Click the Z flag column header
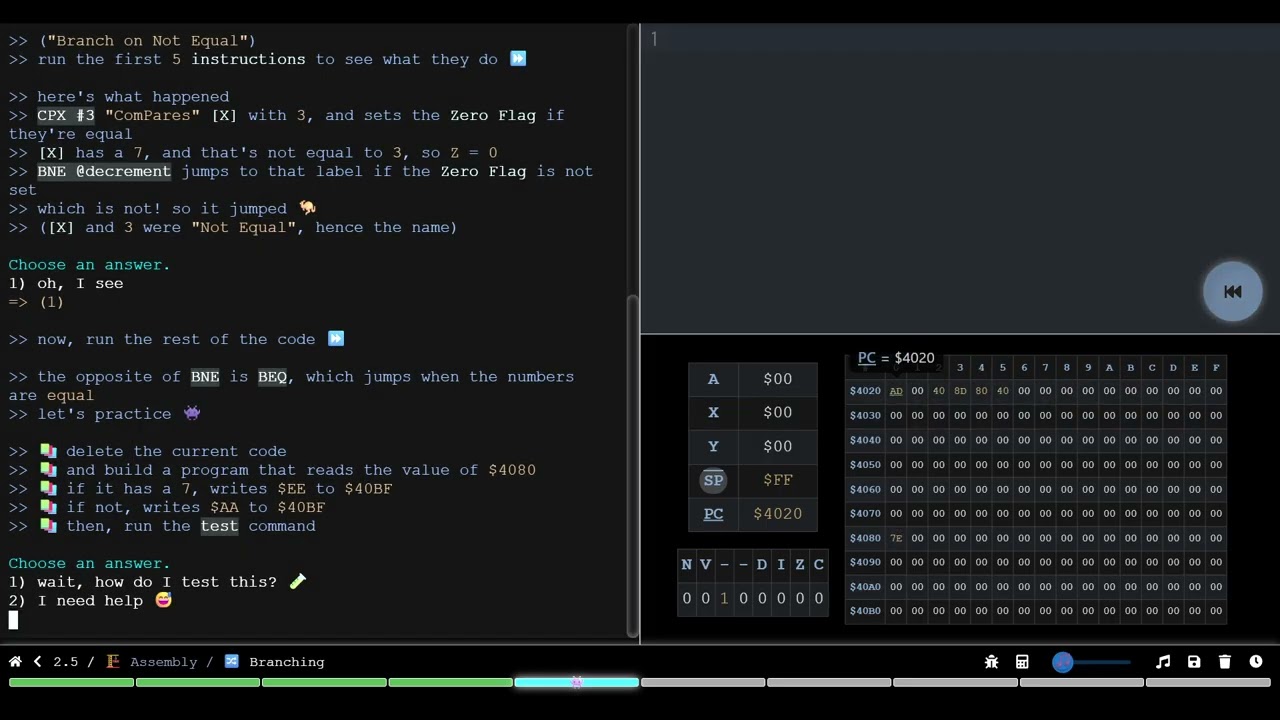 pos(799,565)
